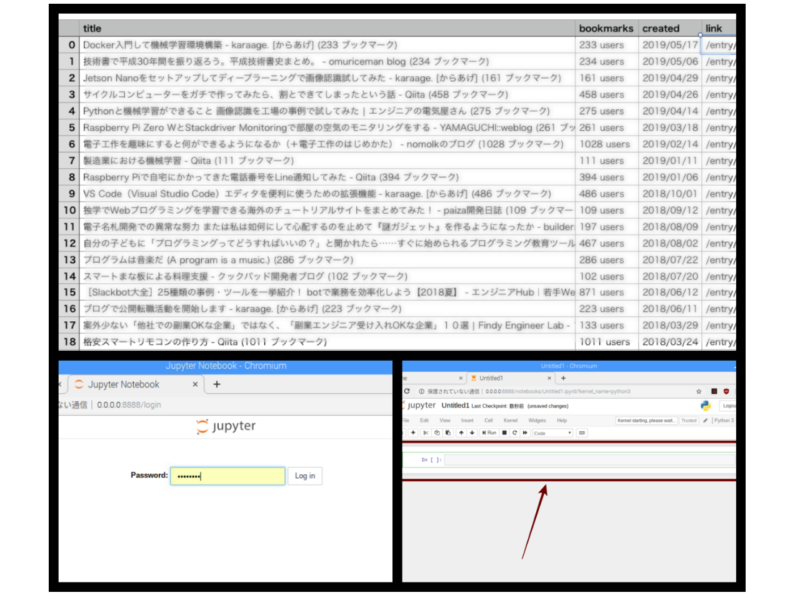Restart the kernel with the circular arrow icon
The width and height of the screenshot is (800, 600).
click(514, 433)
